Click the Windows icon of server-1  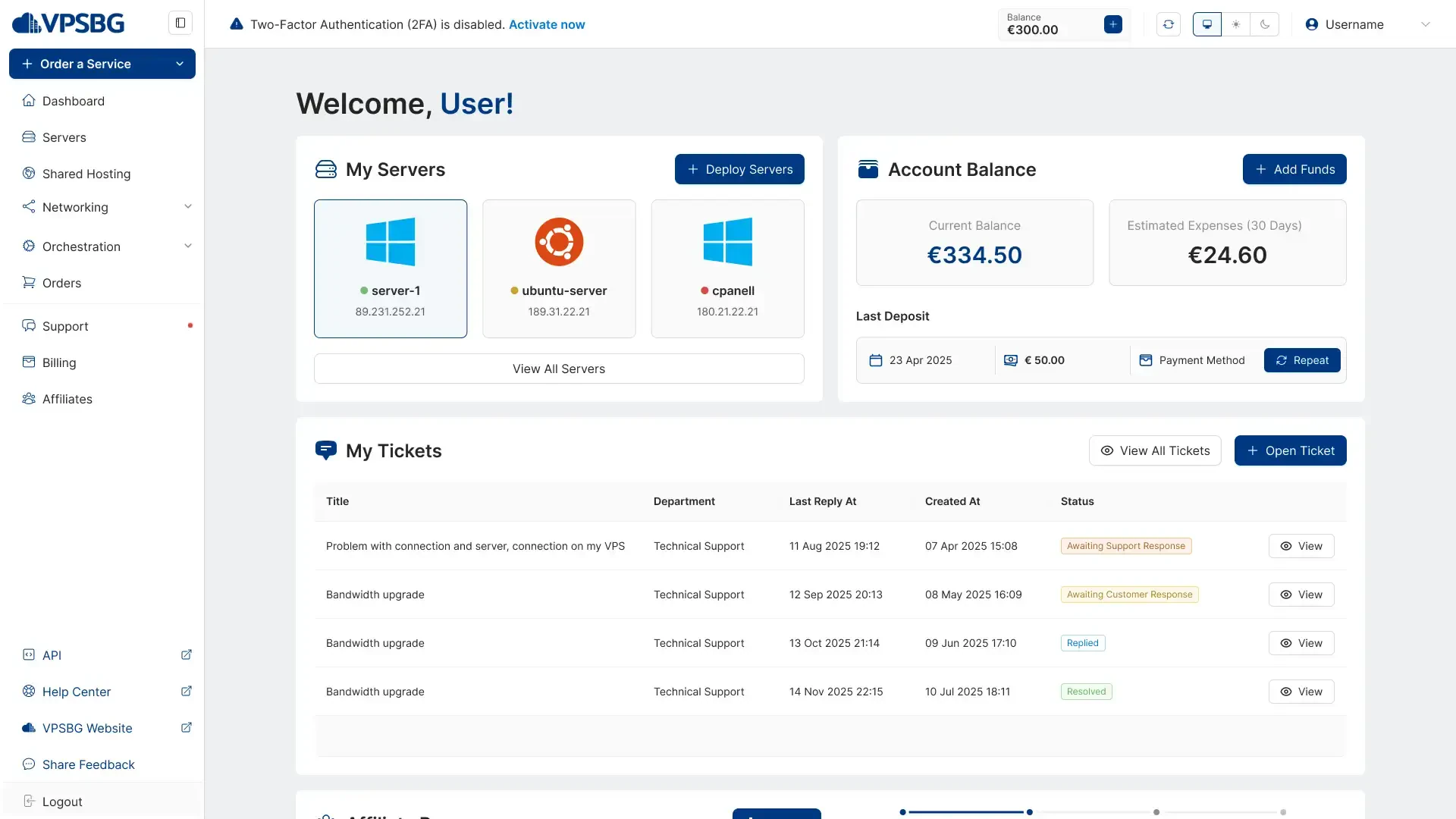pyautogui.click(x=391, y=242)
